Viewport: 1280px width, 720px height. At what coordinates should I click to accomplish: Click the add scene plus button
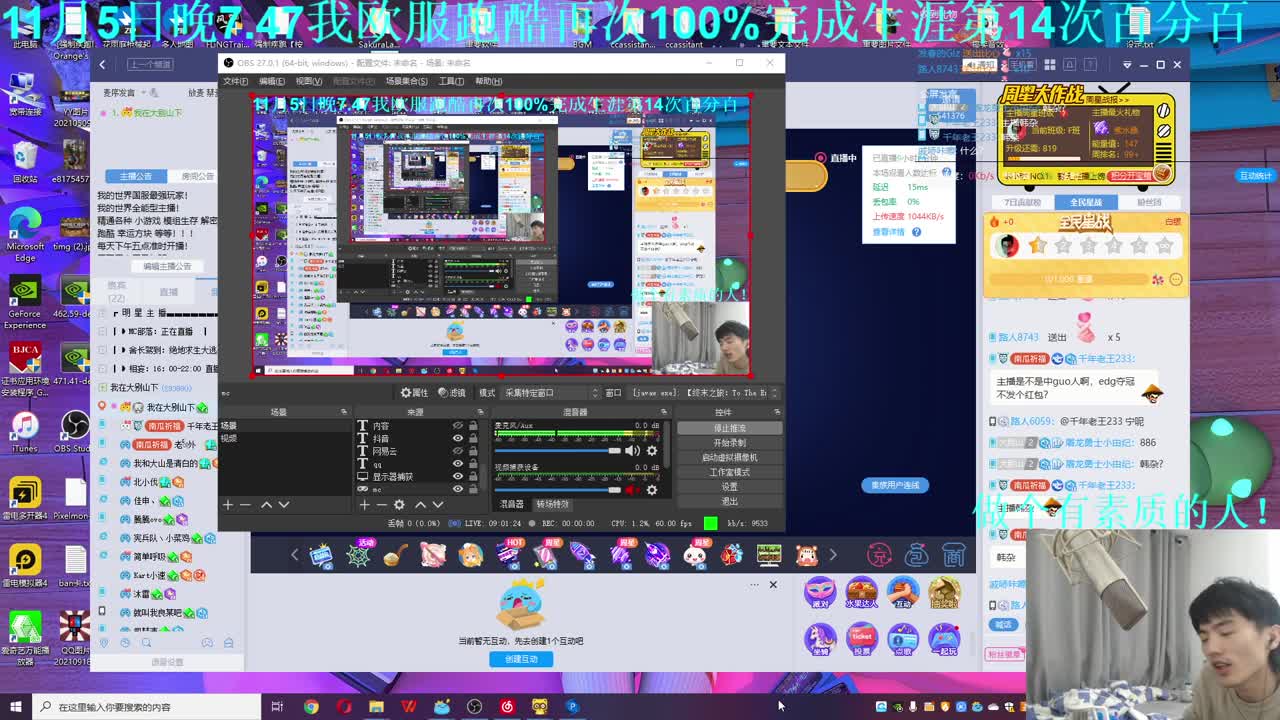coord(228,505)
